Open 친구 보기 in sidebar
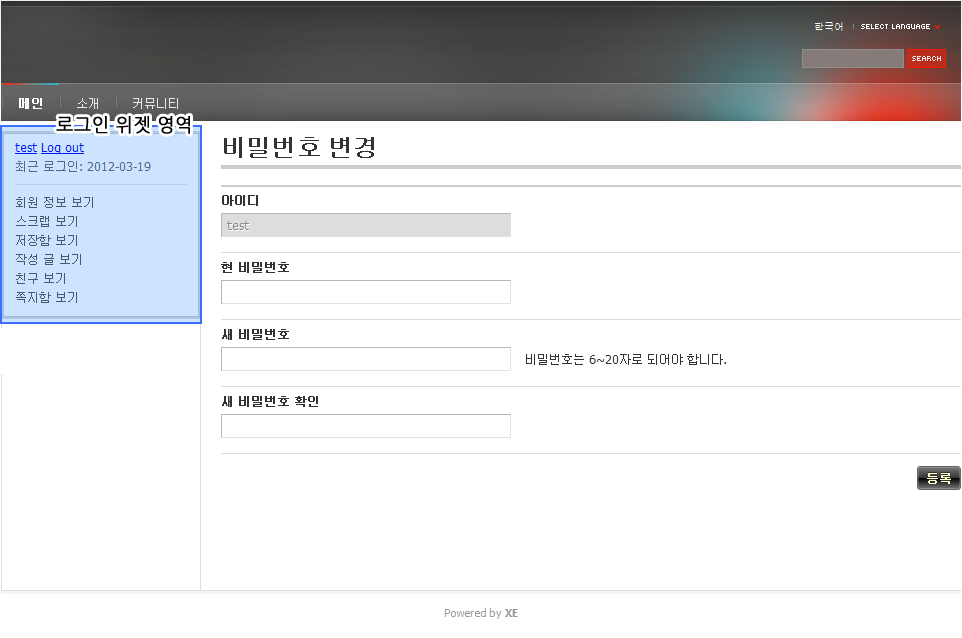The image size is (962, 638). pyautogui.click(x=41, y=278)
